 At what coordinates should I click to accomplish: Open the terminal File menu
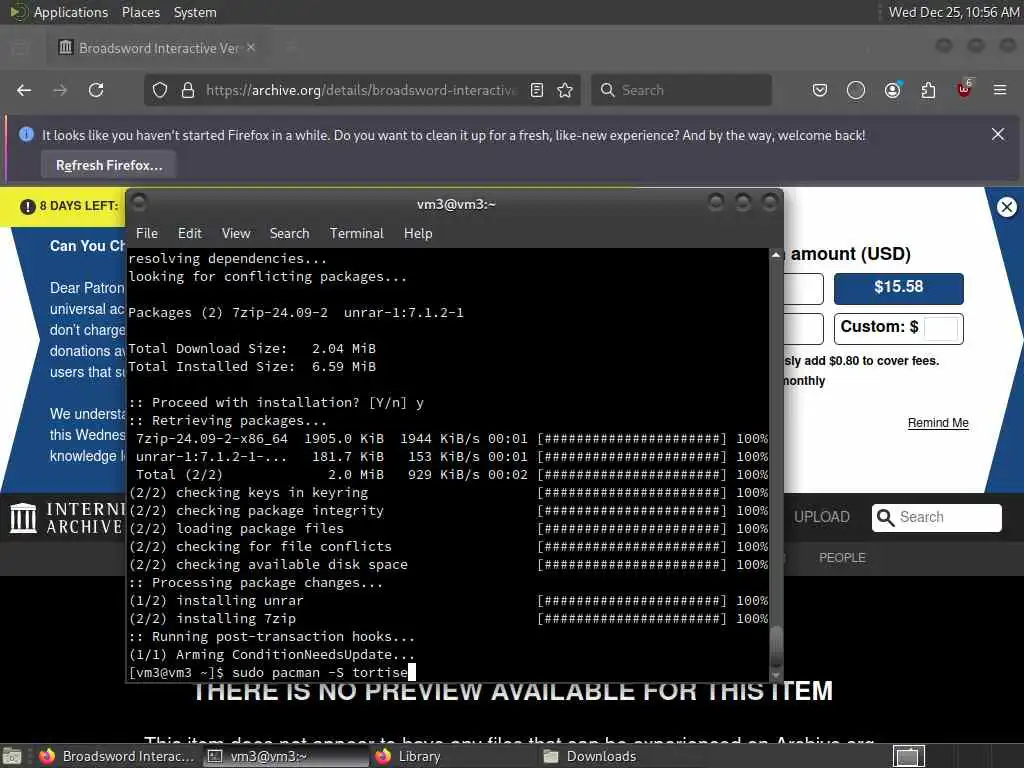pyautogui.click(x=147, y=233)
